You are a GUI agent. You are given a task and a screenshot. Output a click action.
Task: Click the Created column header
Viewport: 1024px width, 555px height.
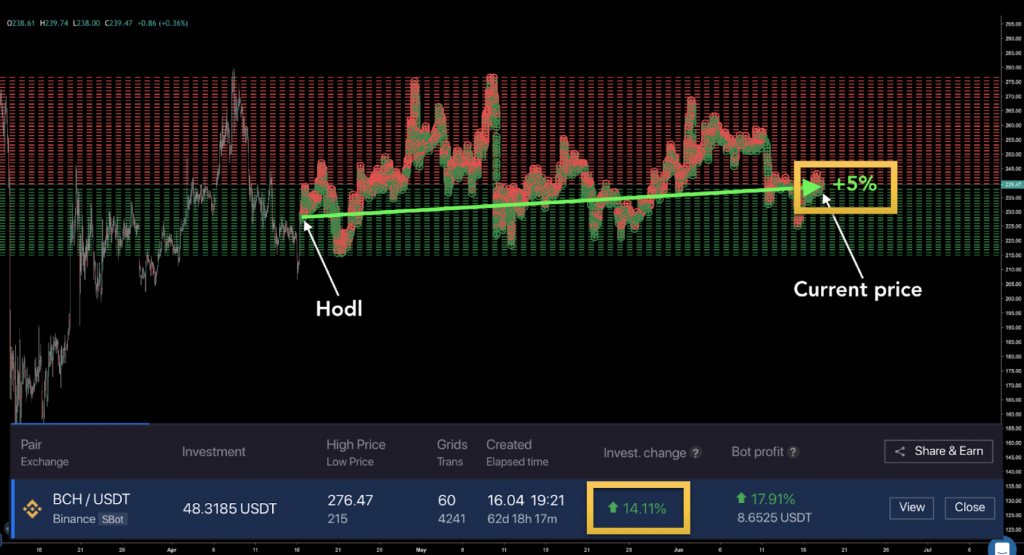[x=509, y=445]
